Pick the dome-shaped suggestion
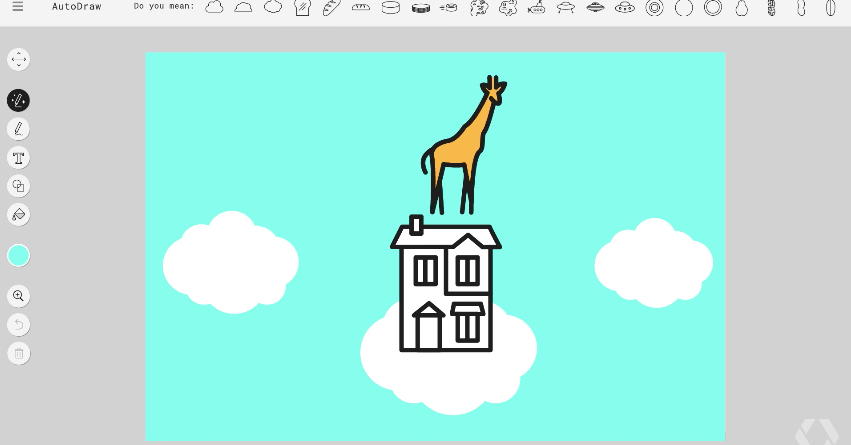 [243, 7]
